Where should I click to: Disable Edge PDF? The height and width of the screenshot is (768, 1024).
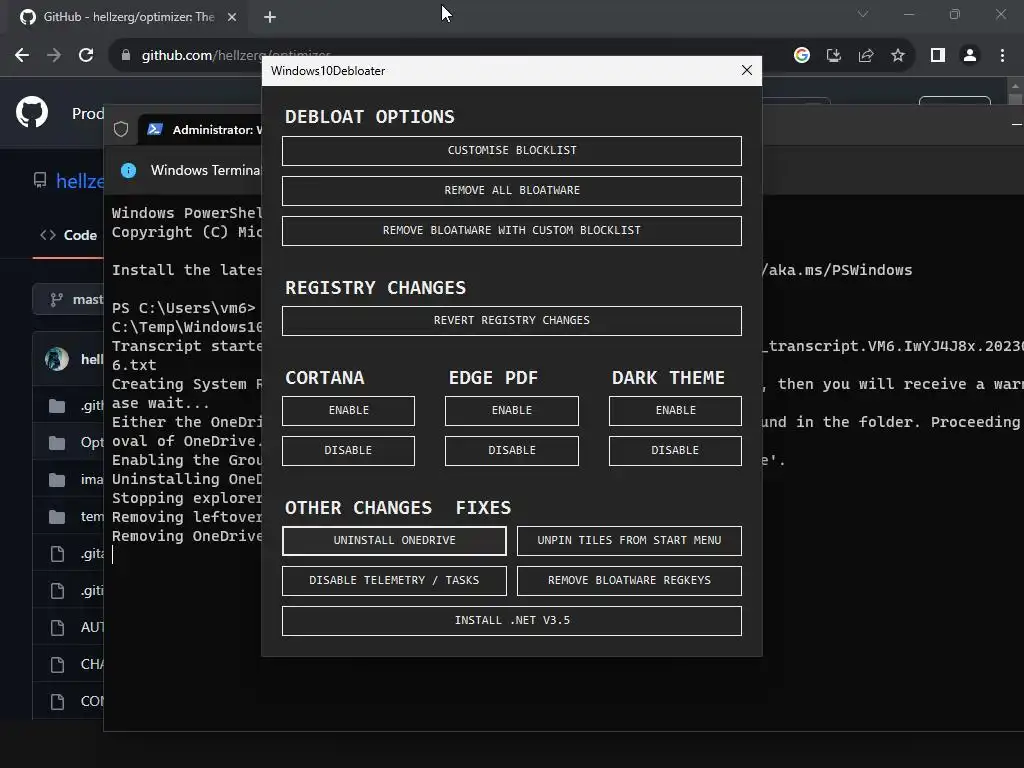pyautogui.click(x=511, y=450)
